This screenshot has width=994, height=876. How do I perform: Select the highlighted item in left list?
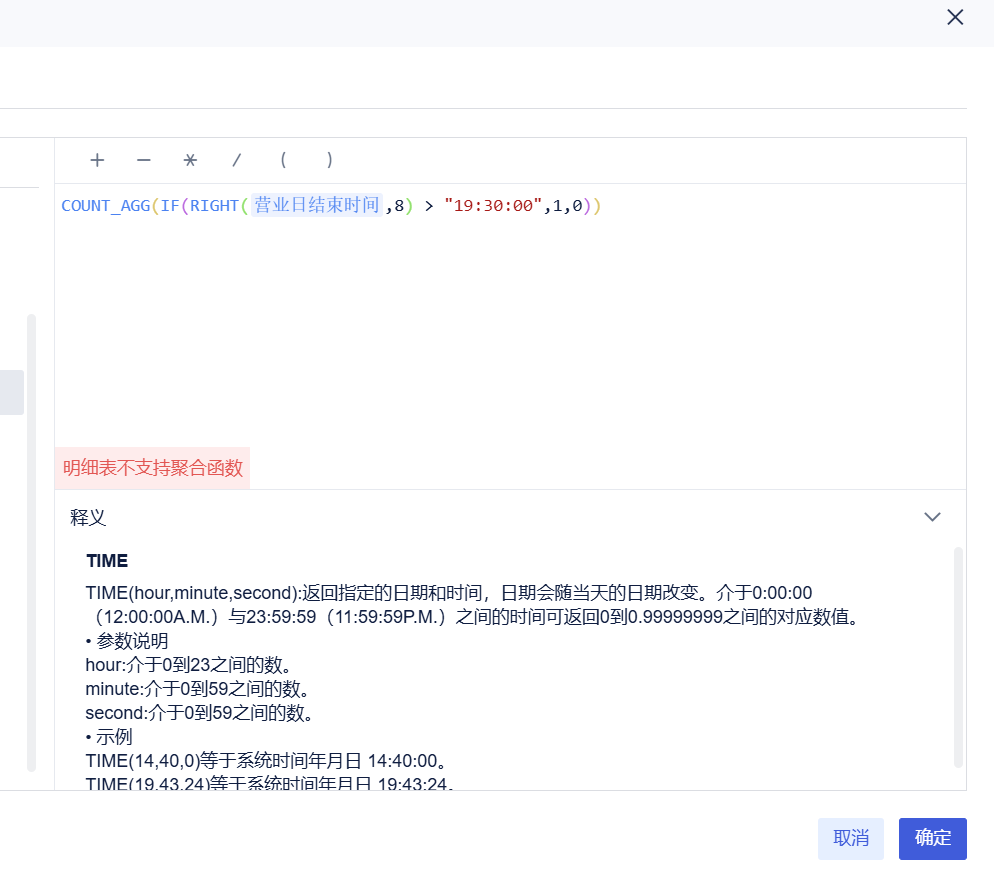pyautogui.click(x=11, y=392)
